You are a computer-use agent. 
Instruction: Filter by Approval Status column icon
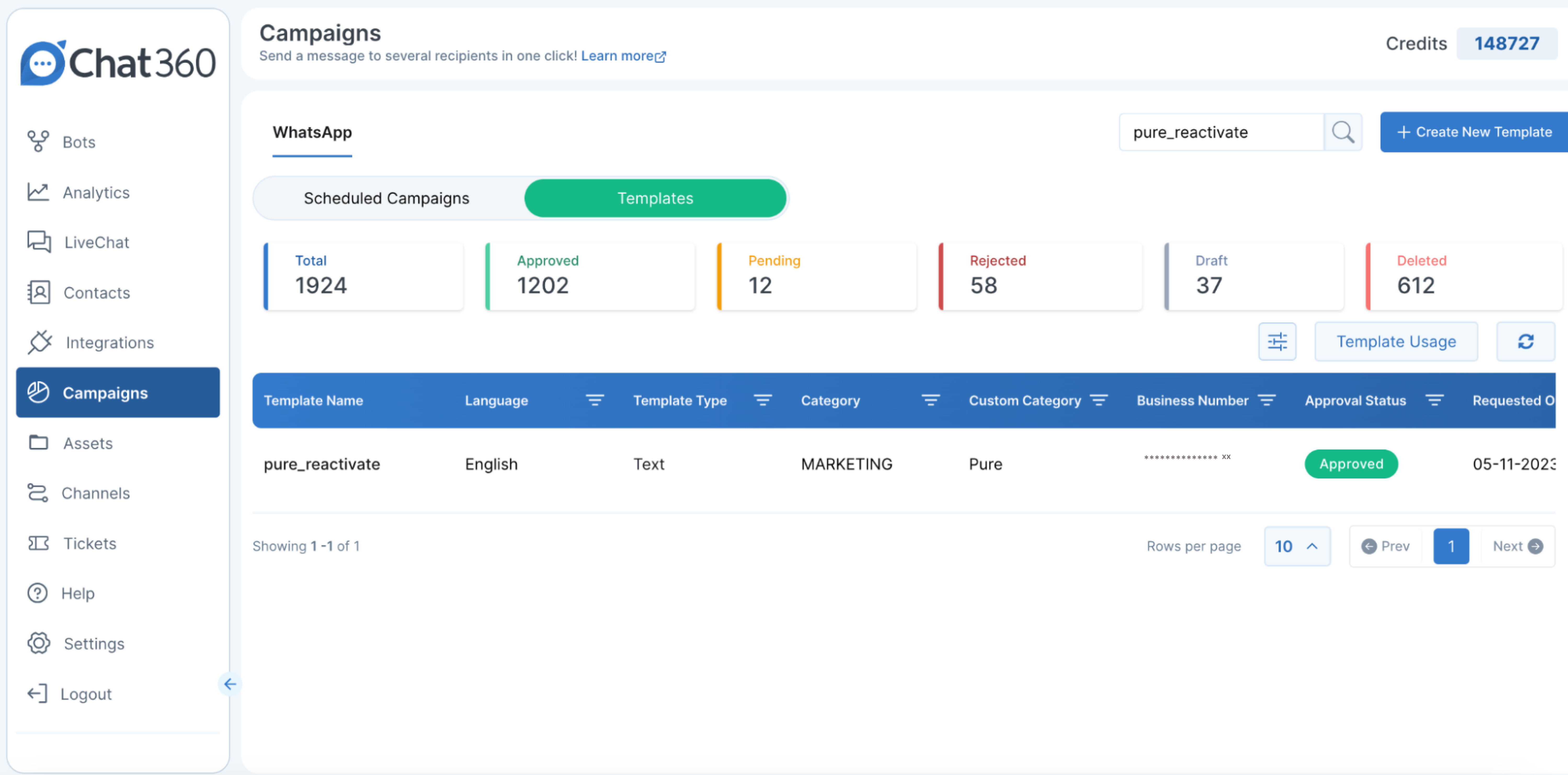(1435, 400)
